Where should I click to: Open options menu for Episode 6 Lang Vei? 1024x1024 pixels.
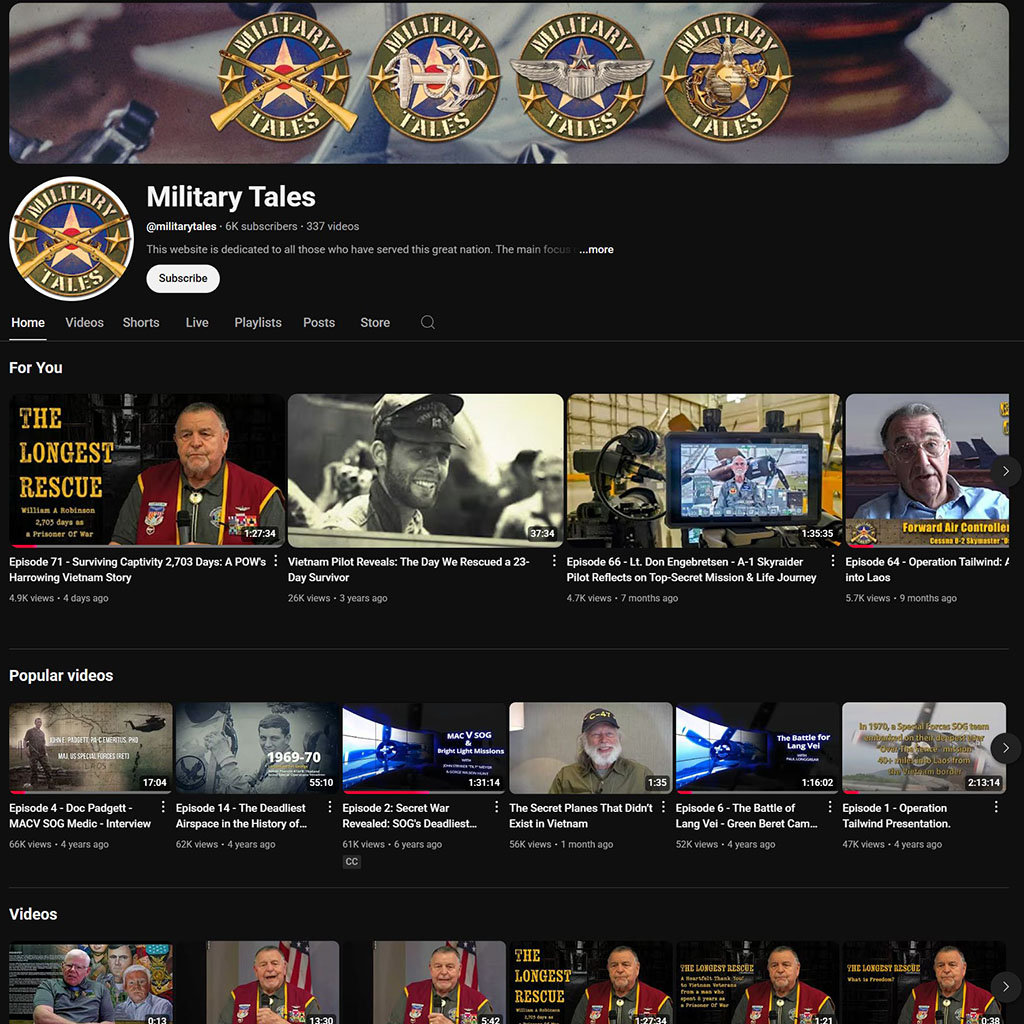point(829,807)
